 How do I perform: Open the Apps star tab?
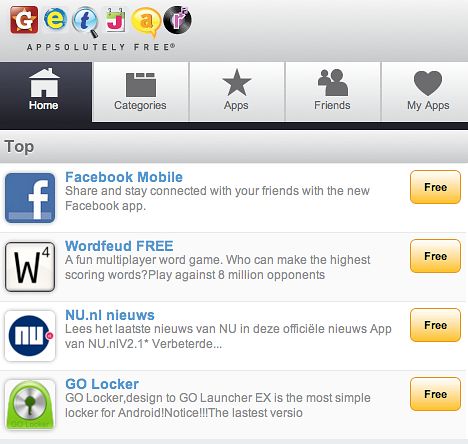pyautogui.click(x=236, y=92)
